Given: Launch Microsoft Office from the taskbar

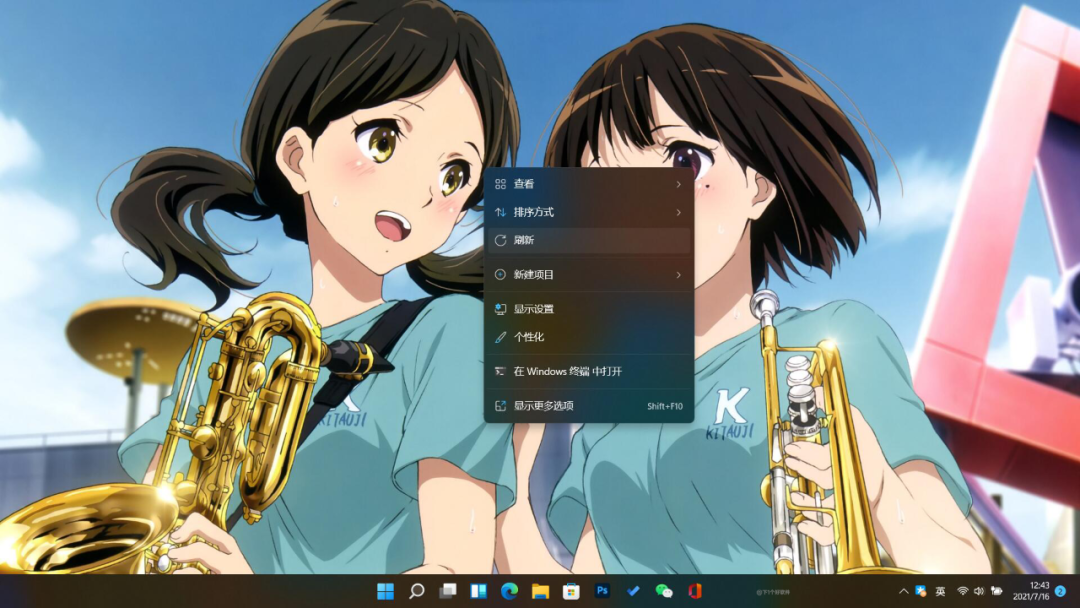Looking at the screenshot, I should [x=694, y=591].
